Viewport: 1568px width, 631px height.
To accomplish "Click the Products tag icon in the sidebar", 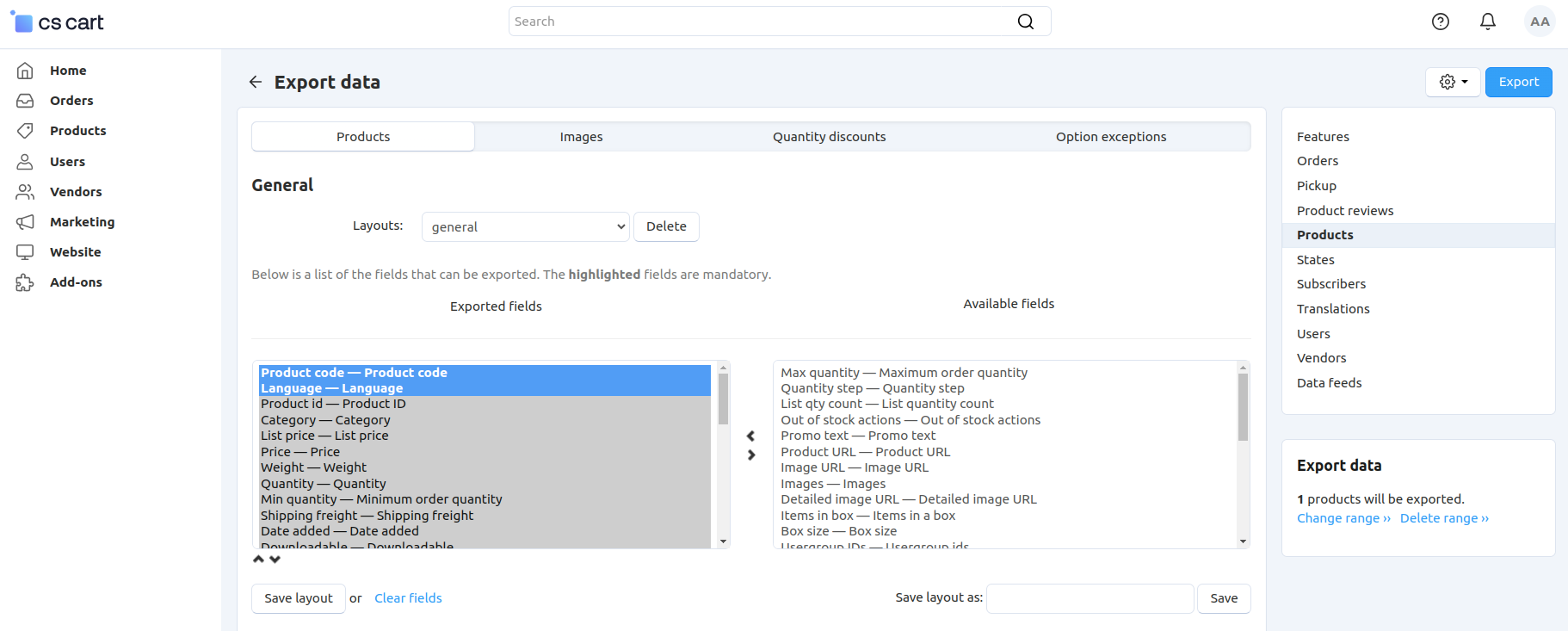I will pyautogui.click(x=25, y=131).
